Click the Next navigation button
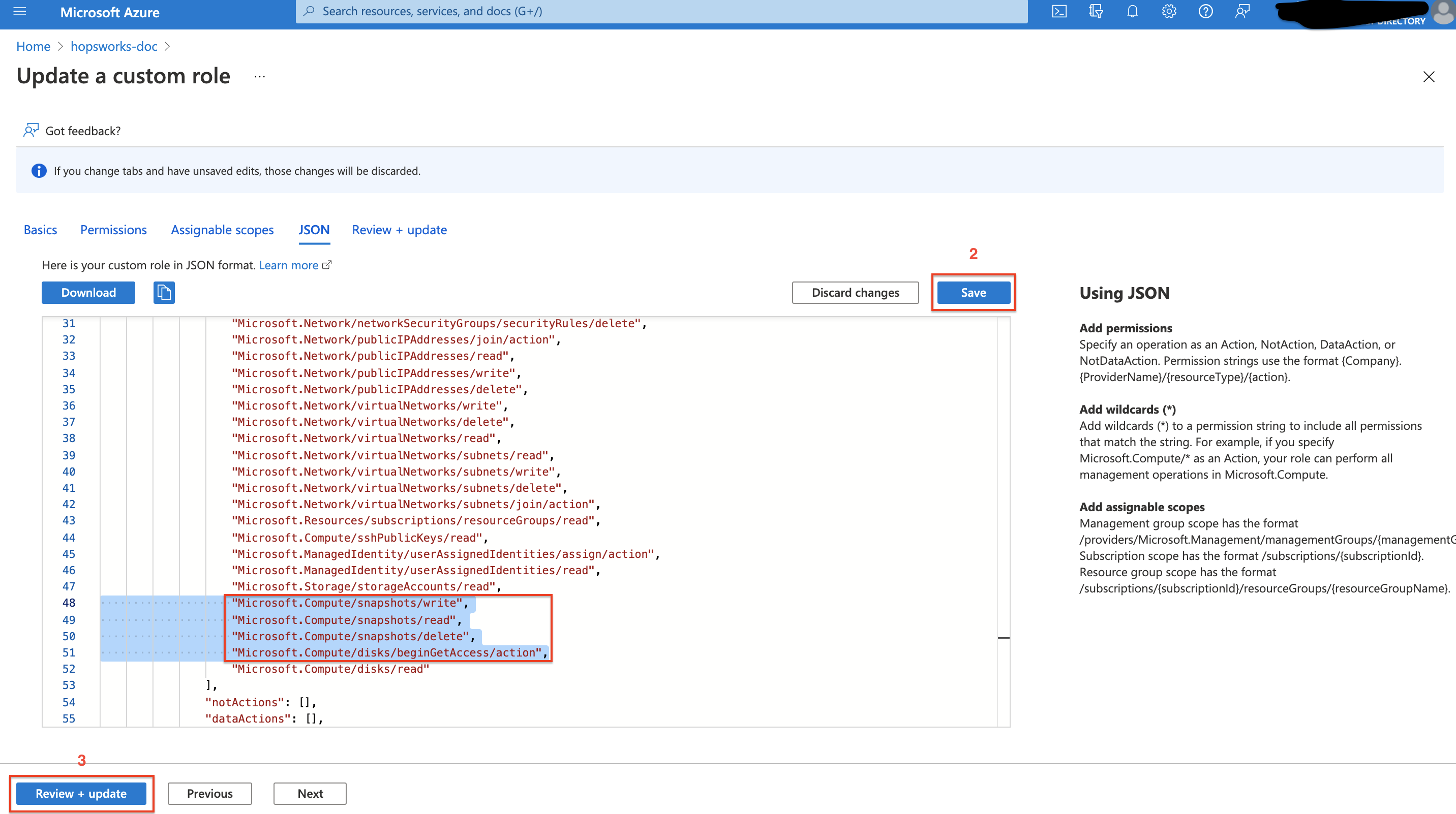This screenshot has width=1456, height=814. click(310, 793)
